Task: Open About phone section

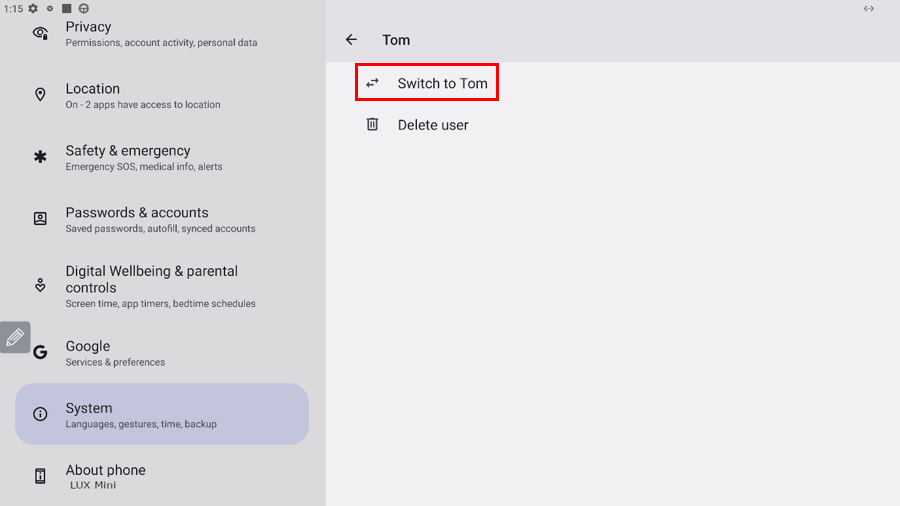Action: point(105,476)
